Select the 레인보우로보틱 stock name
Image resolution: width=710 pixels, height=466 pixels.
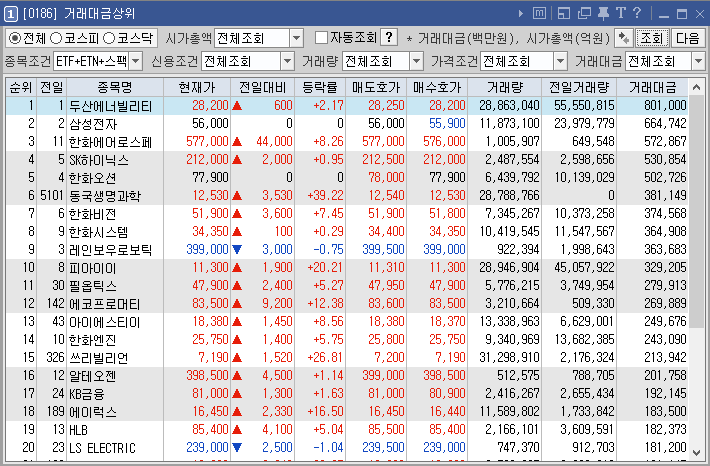click(110, 250)
